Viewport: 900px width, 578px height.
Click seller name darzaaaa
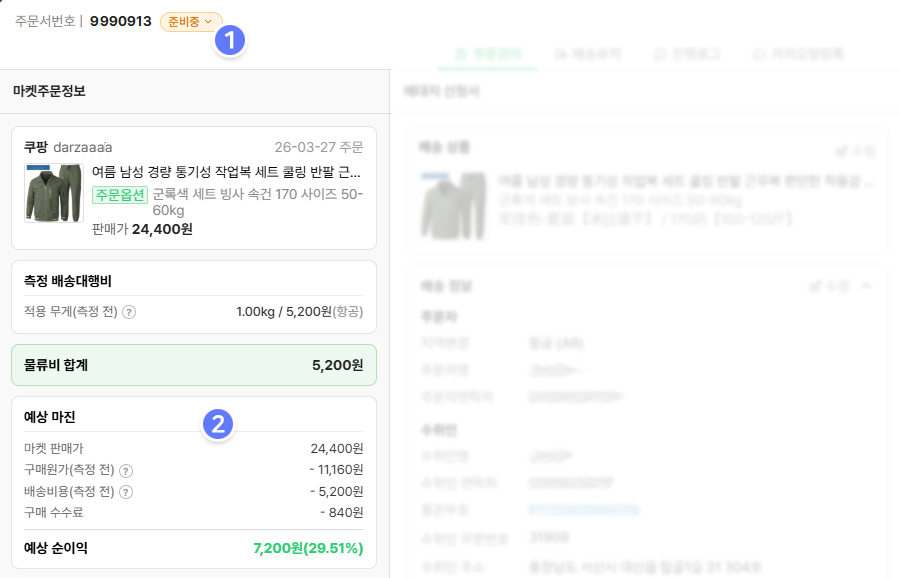[x=83, y=147]
